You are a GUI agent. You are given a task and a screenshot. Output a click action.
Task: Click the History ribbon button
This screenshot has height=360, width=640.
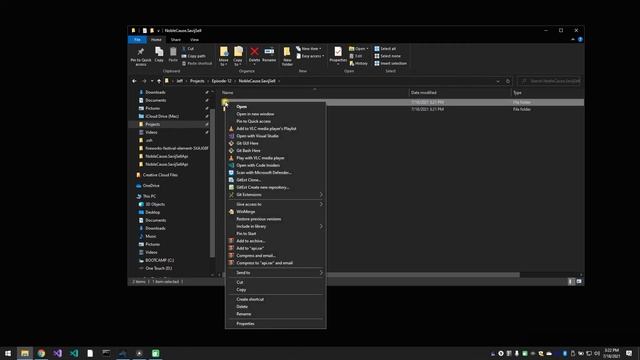[359, 63]
